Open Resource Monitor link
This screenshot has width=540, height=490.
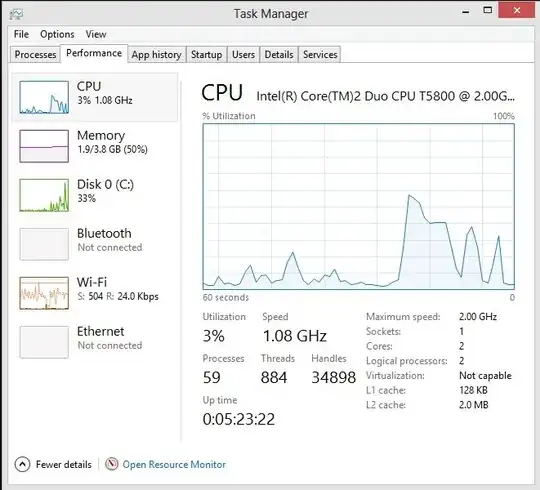[x=174, y=465]
